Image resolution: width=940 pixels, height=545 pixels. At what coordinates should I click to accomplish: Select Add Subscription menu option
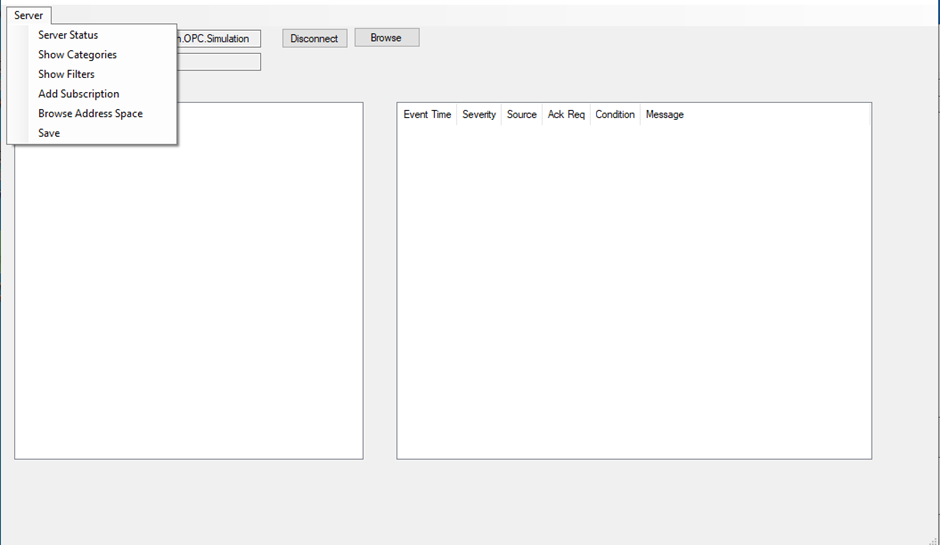78,94
